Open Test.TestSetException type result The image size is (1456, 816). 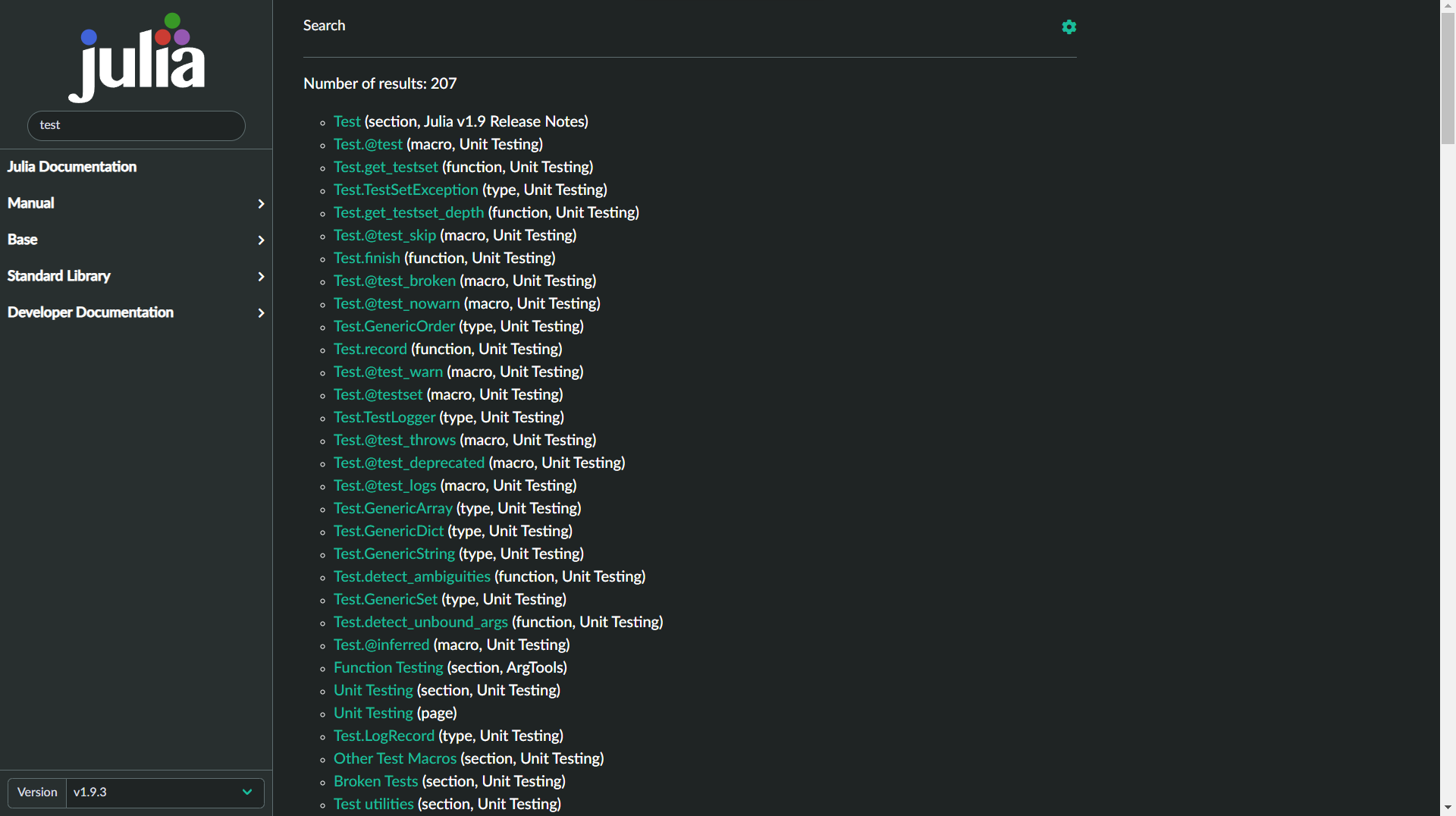click(x=406, y=190)
